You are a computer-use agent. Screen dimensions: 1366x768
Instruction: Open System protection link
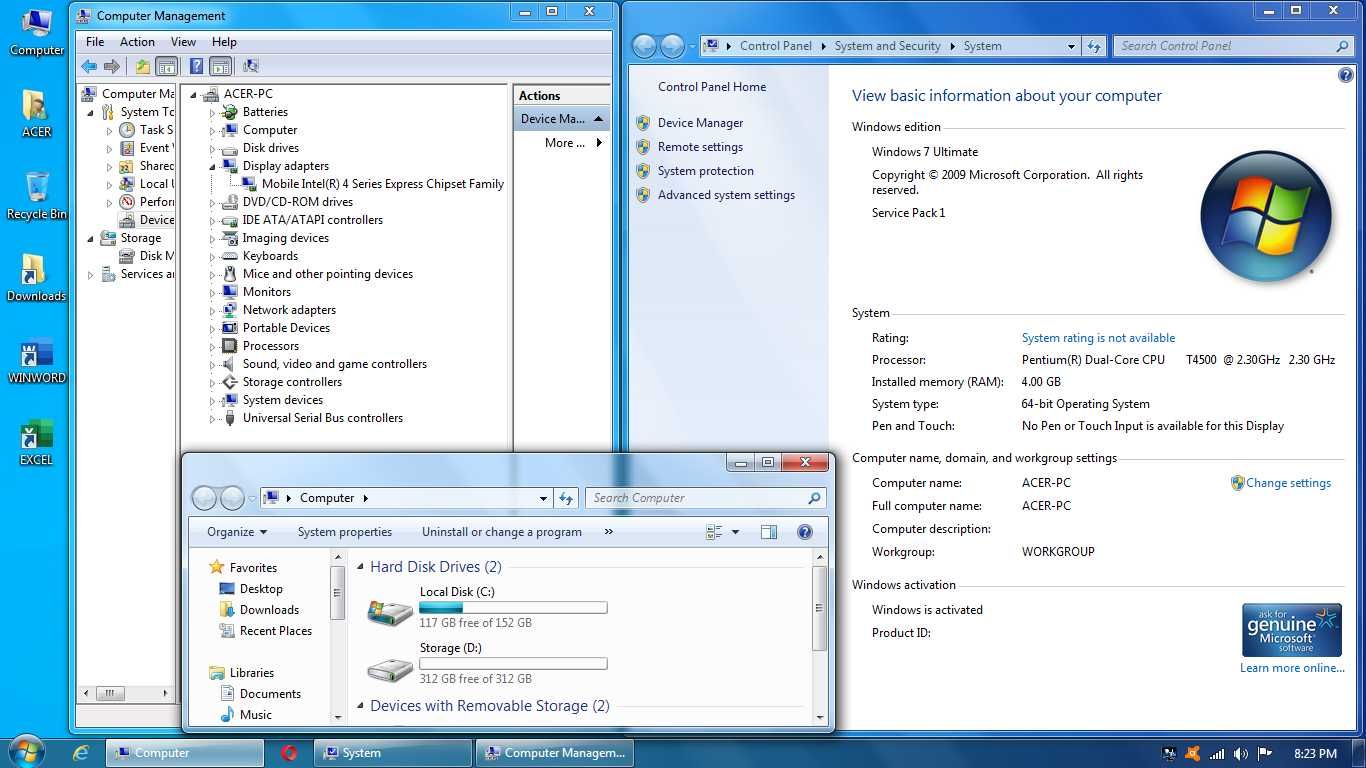706,171
